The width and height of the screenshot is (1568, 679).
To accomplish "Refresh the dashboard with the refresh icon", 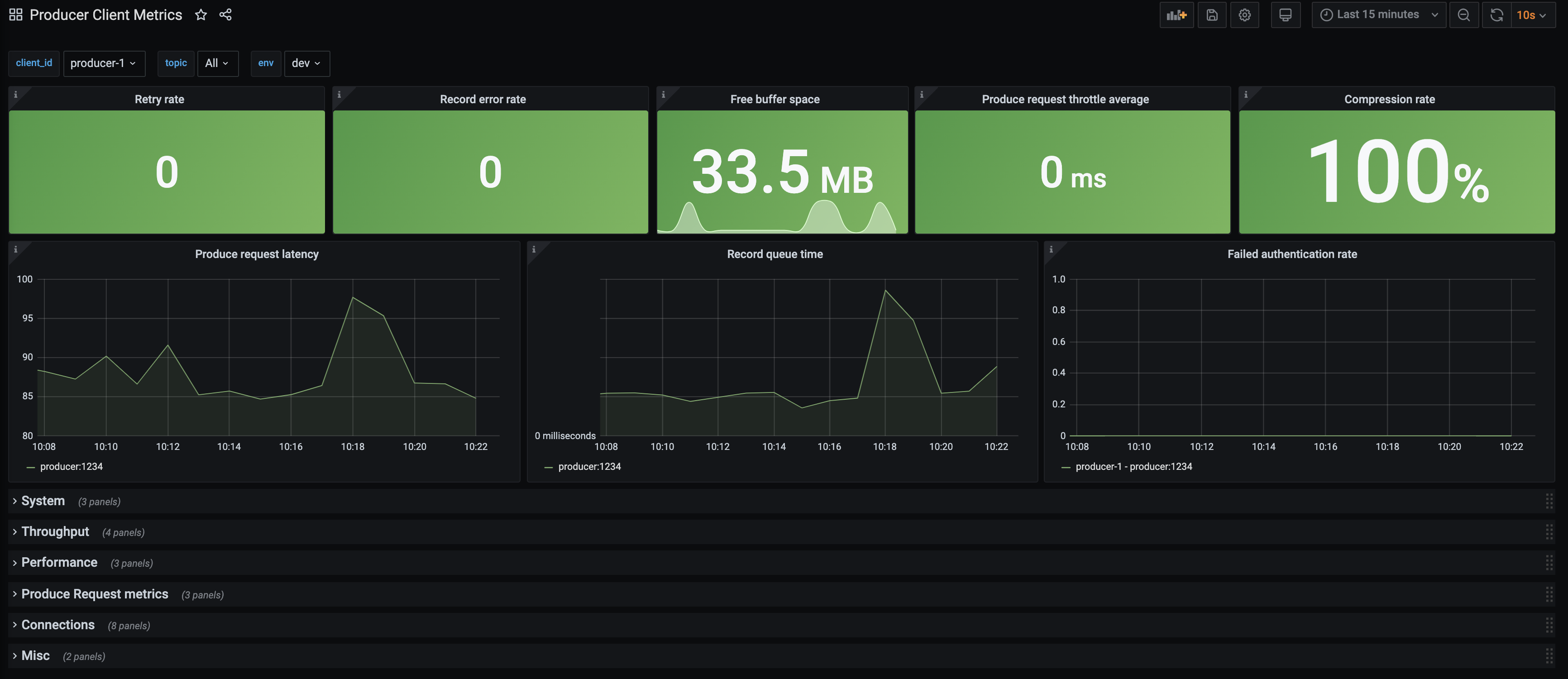I will click(1497, 14).
